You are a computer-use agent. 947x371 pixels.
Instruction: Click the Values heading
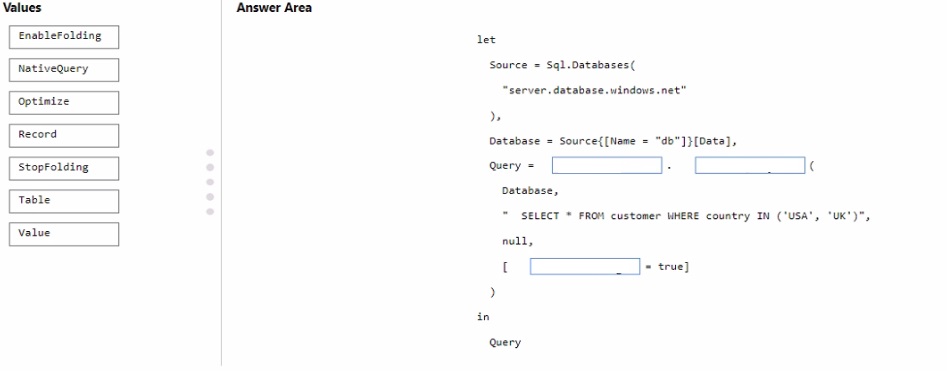click(x=22, y=8)
